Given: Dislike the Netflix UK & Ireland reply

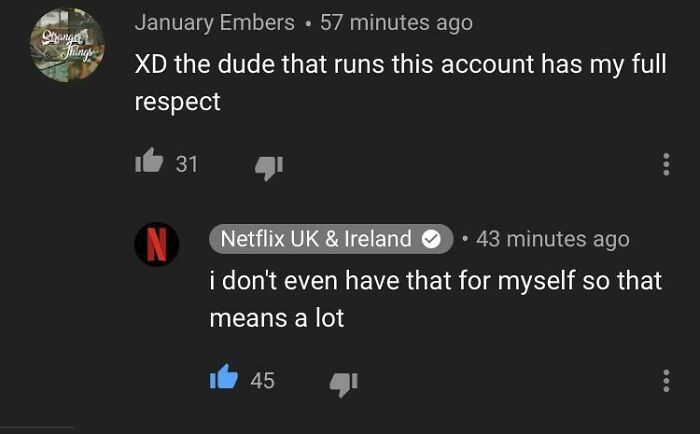Looking at the screenshot, I should [x=343, y=381].
